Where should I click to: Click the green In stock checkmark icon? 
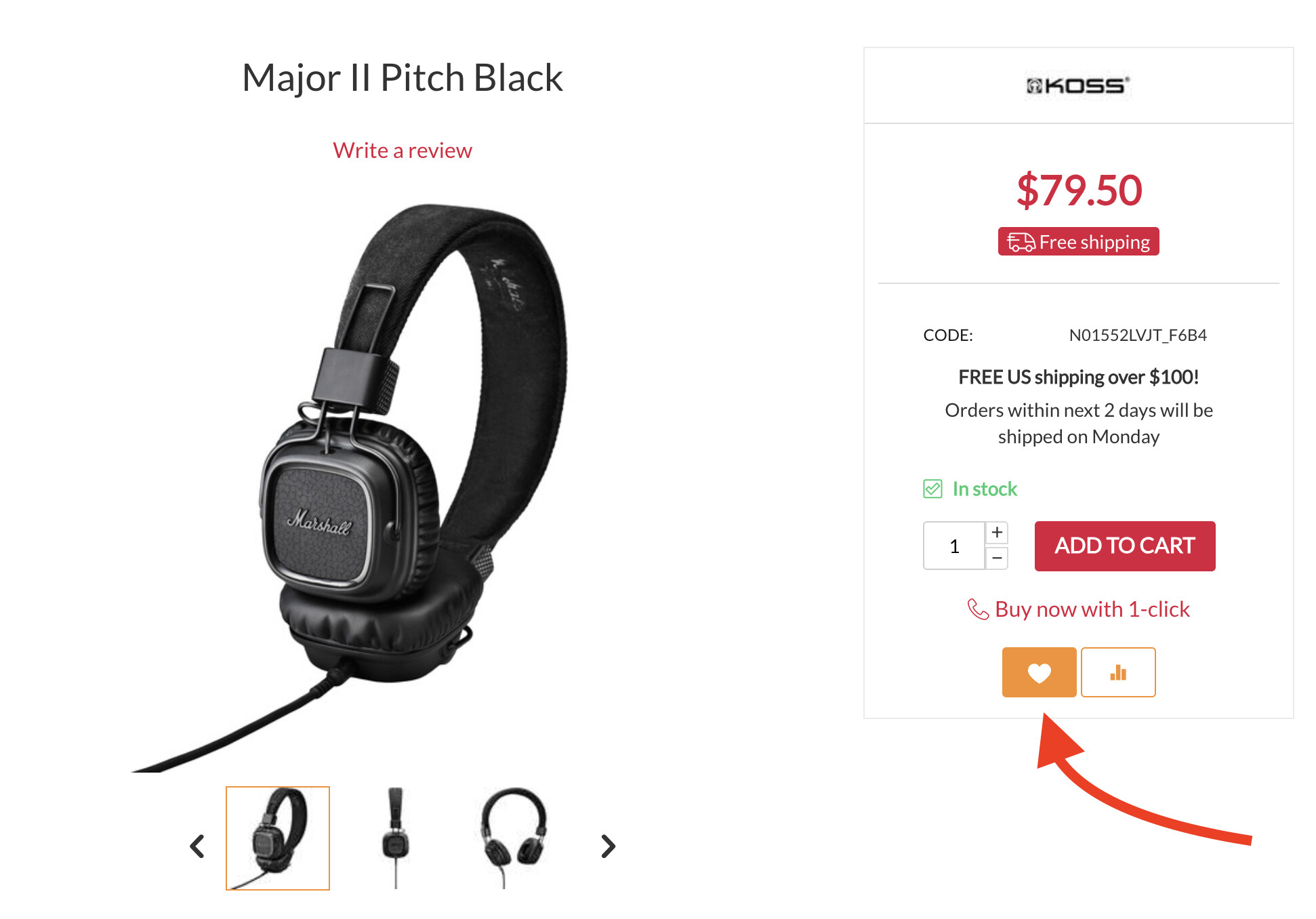click(932, 489)
